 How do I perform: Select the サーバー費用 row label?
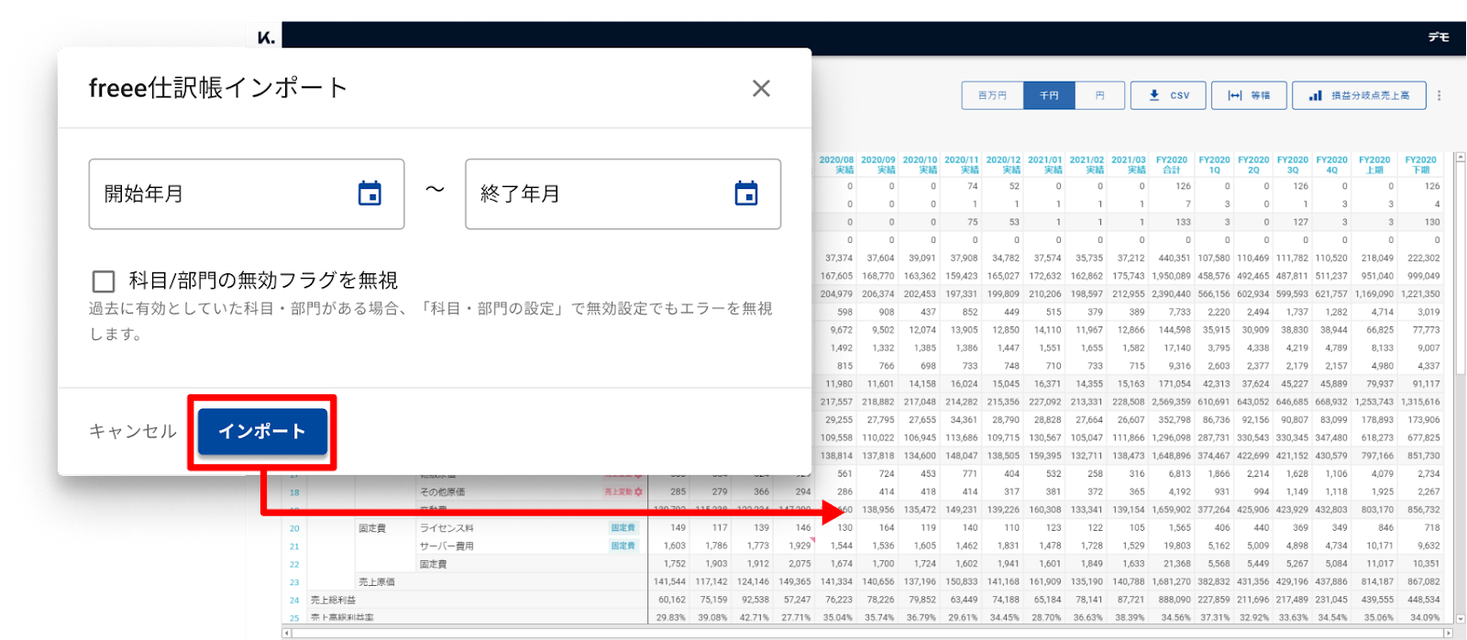pyautogui.click(x=446, y=546)
